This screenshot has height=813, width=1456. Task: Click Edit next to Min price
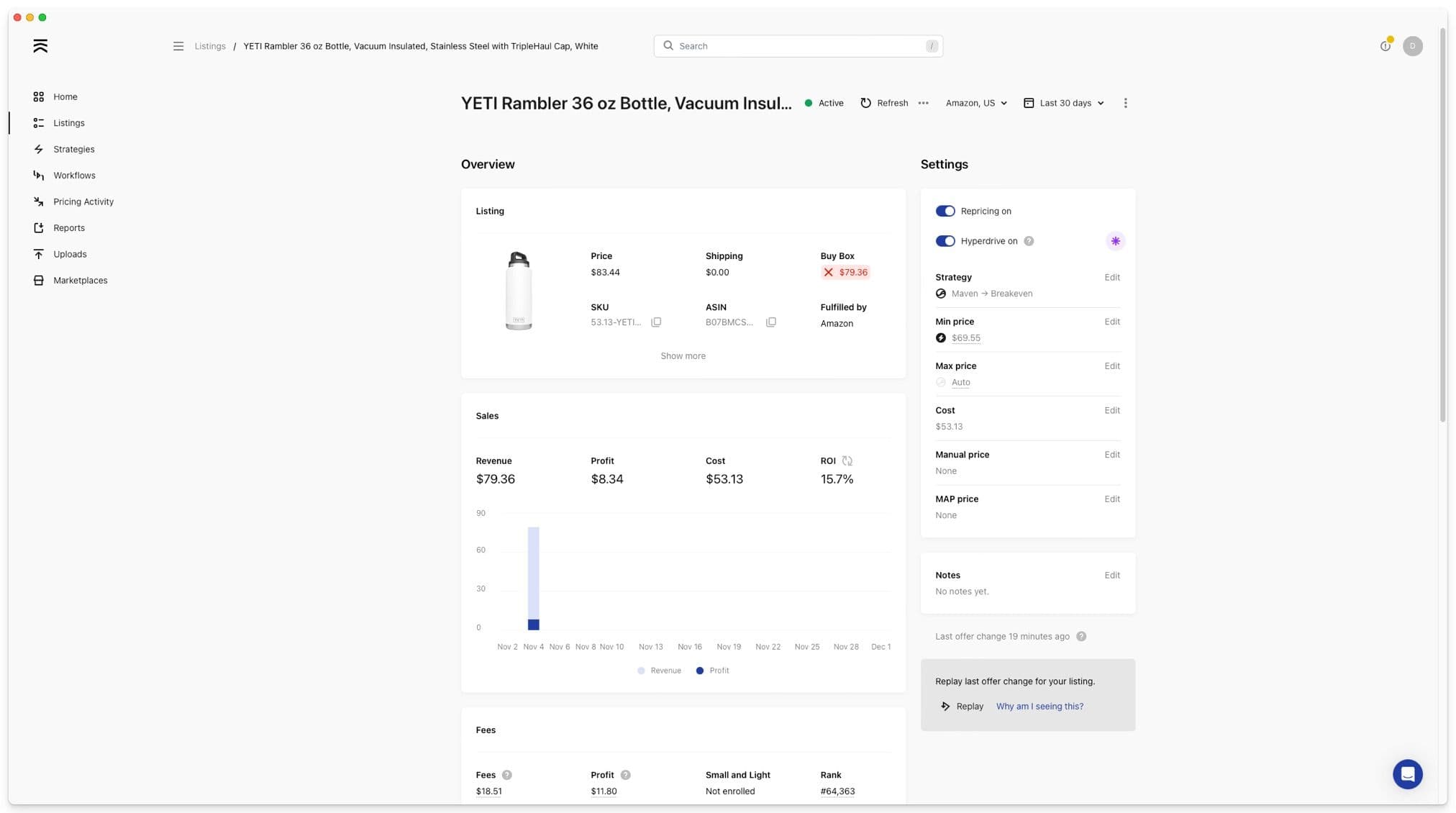pyautogui.click(x=1111, y=322)
